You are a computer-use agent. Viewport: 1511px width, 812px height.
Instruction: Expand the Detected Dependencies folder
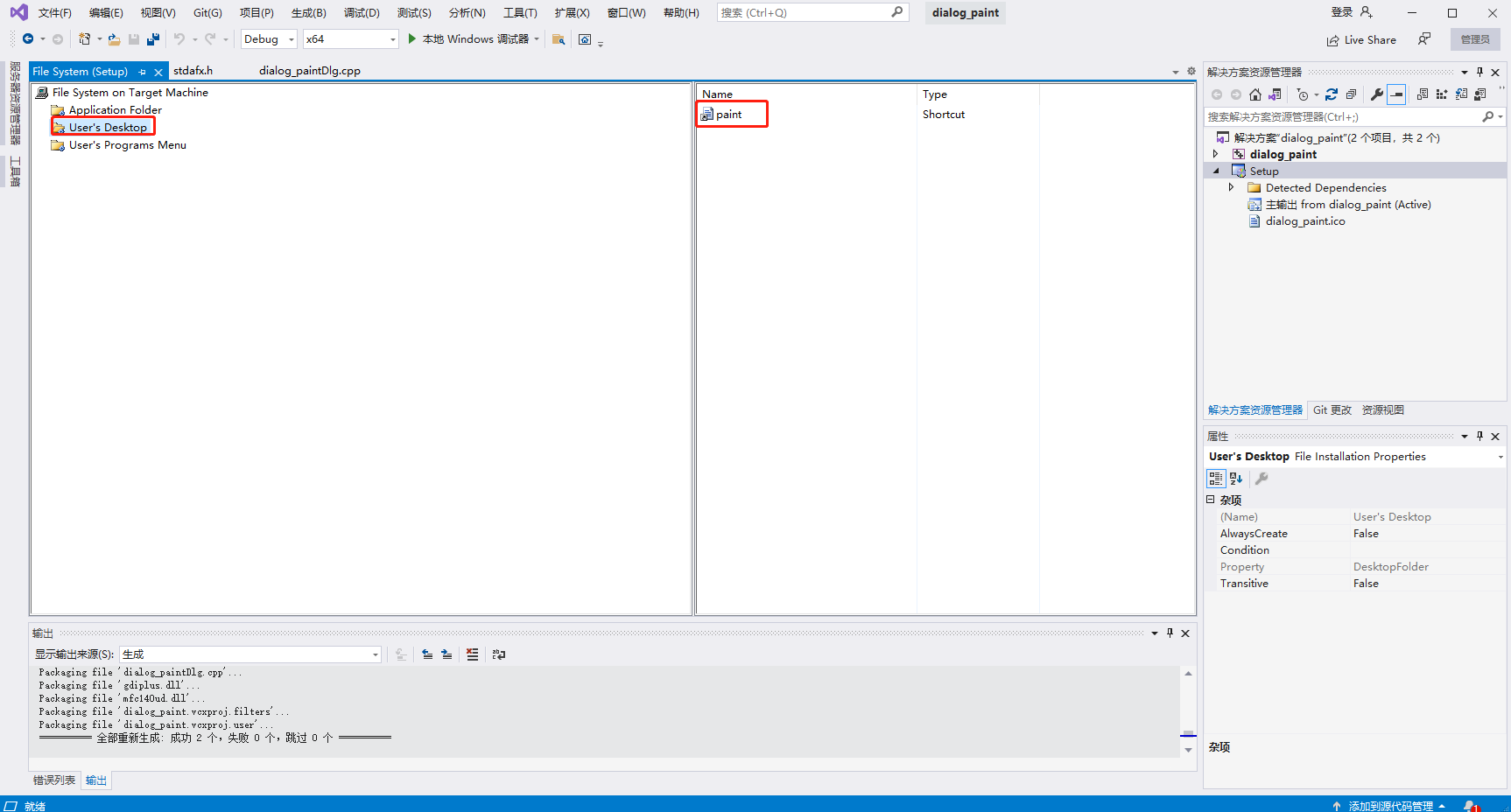(x=1231, y=187)
